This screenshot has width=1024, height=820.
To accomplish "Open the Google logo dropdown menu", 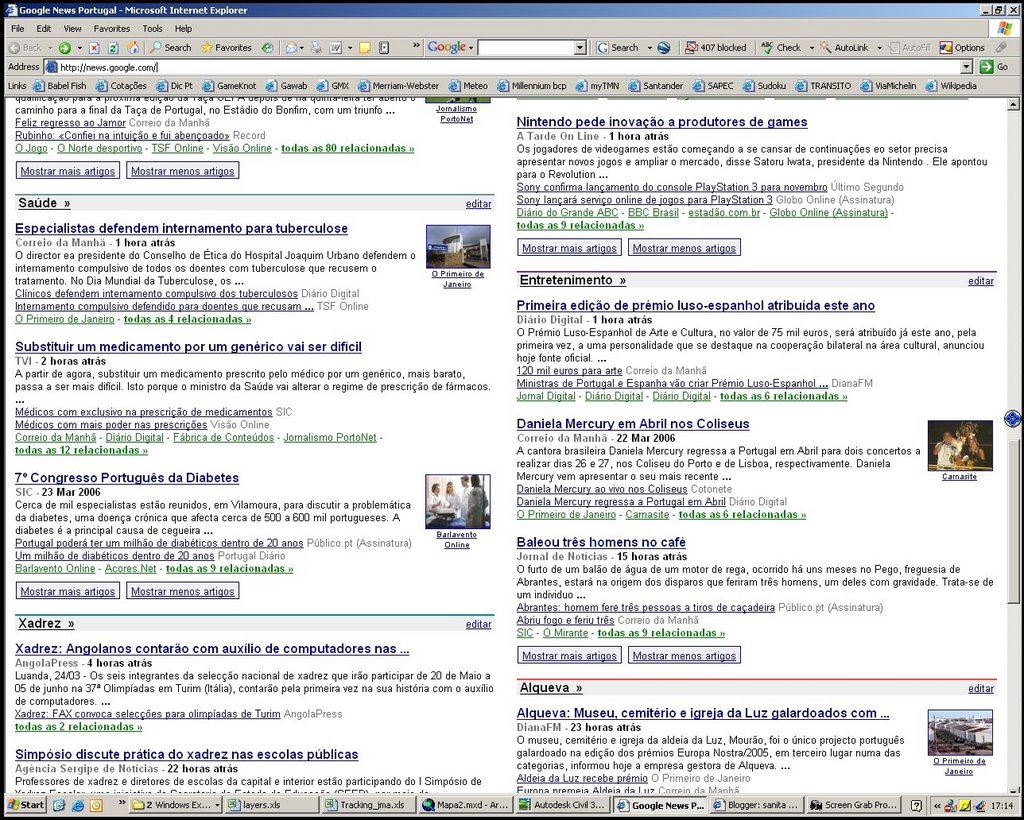I will 450,47.
